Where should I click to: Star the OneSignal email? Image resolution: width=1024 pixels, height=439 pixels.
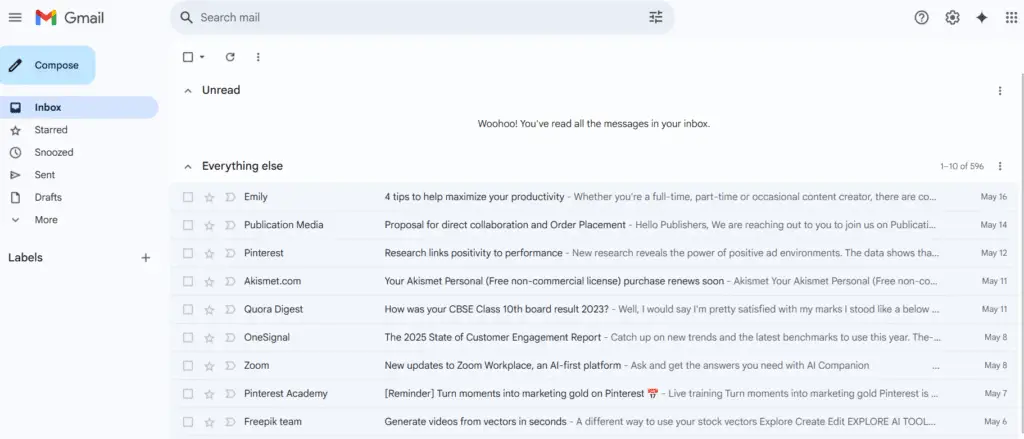coord(209,338)
